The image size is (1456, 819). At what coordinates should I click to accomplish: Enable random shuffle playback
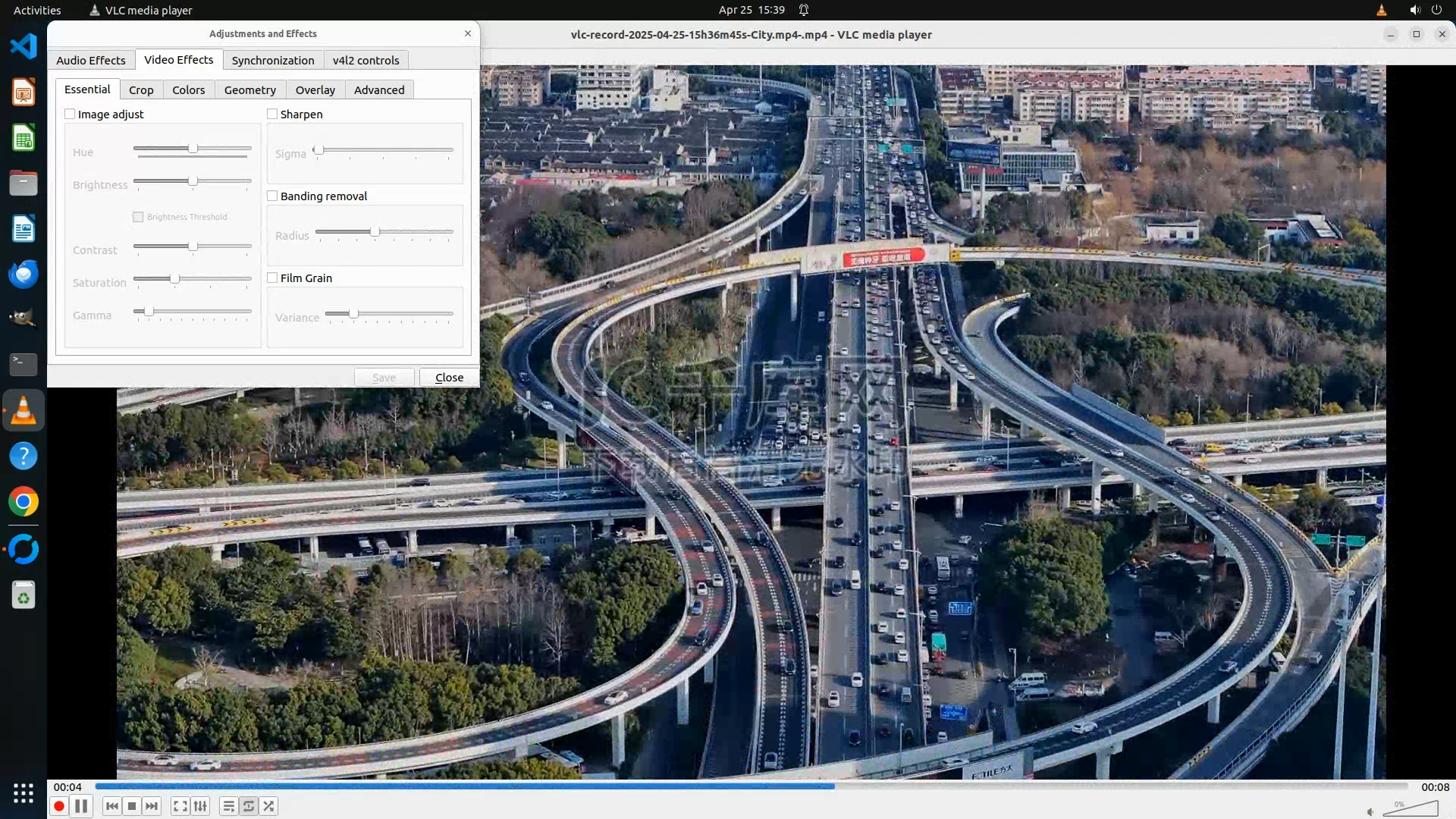click(x=268, y=806)
